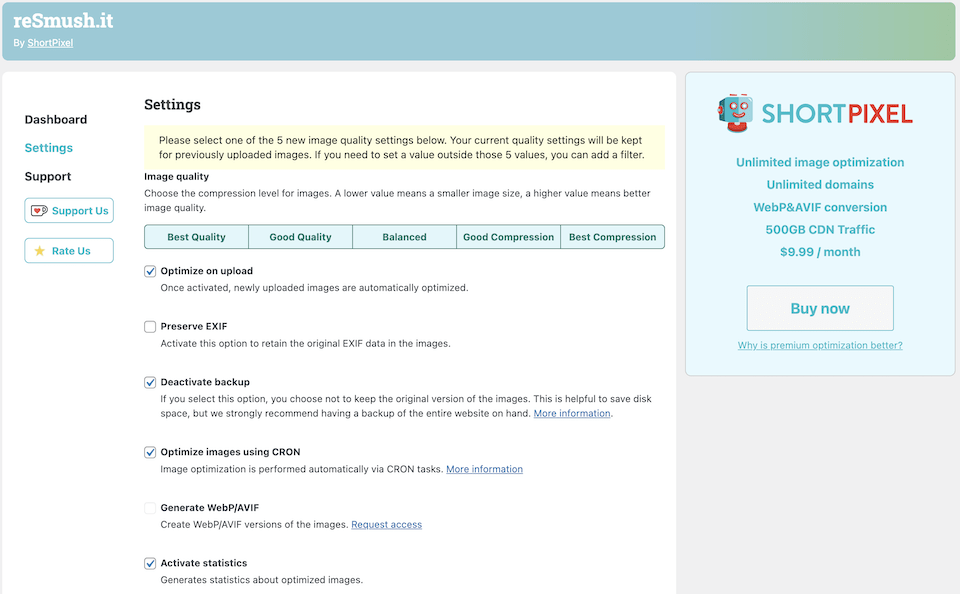The width and height of the screenshot is (960, 594).
Task: Click the Settings page heading
Action: (172, 105)
